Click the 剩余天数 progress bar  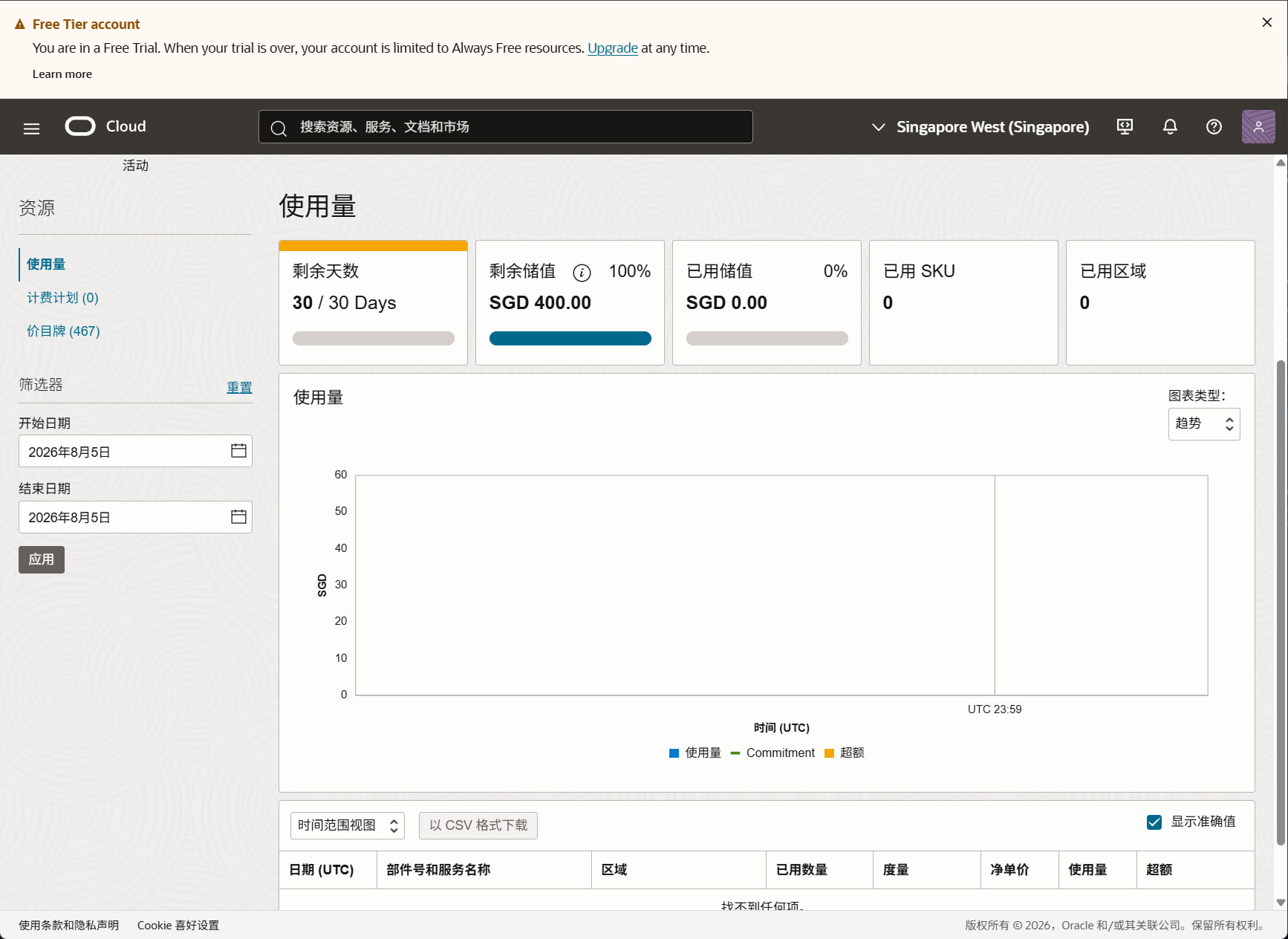click(x=373, y=338)
